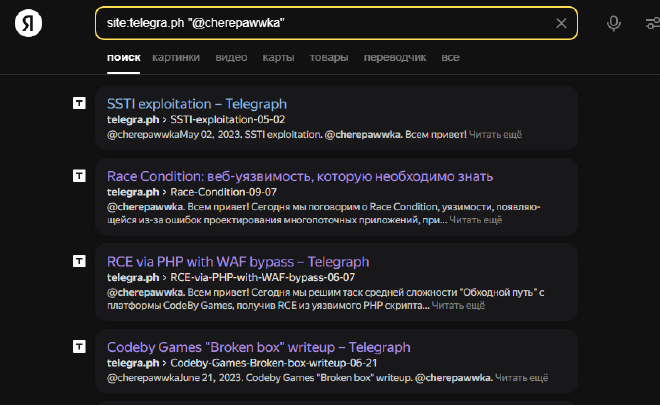Image resolution: width=660 pixels, height=405 pixels.
Task: Click the RCE-via-PHP-with-WAF-bypass-06-07 URL path
Action: tap(262, 277)
